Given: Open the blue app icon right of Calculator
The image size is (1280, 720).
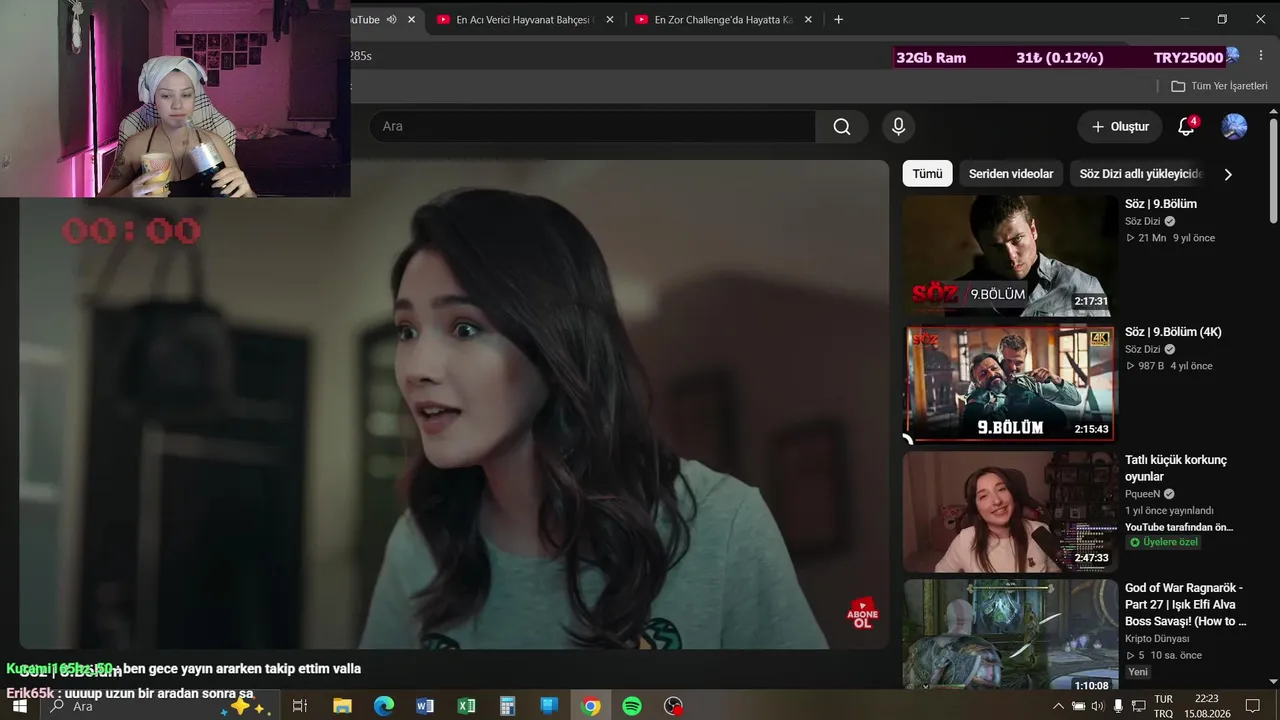Looking at the screenshot, I should coord(549,706).
